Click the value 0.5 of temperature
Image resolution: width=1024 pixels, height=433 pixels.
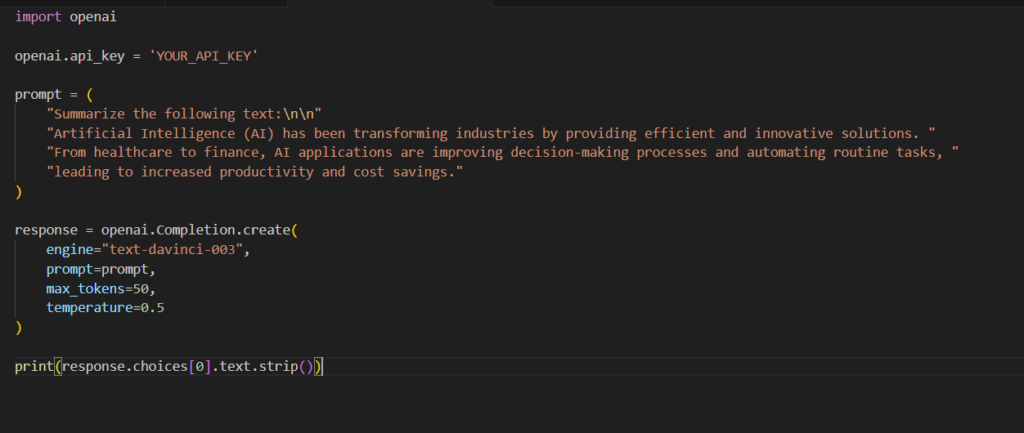tap(153, 307)
